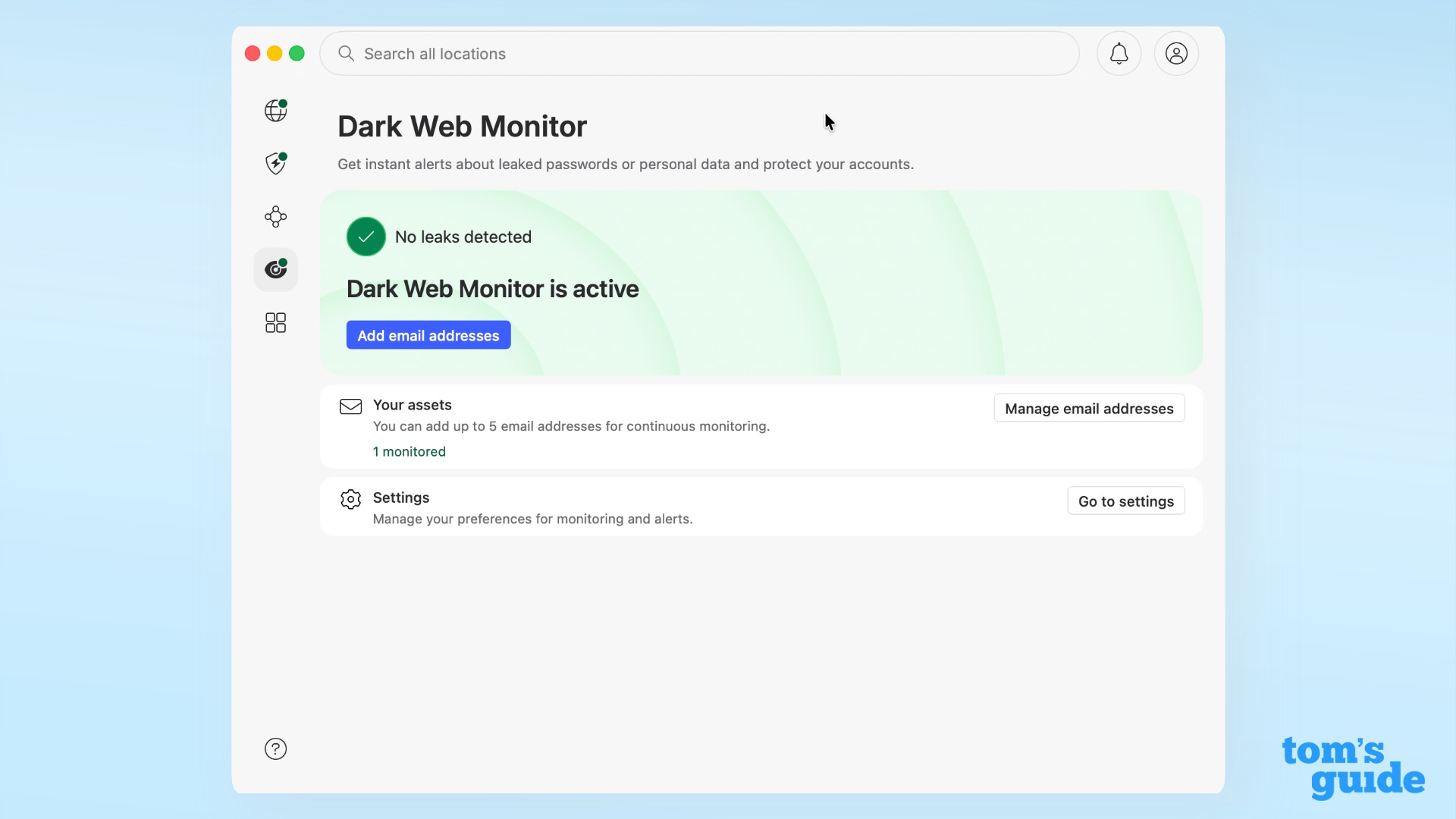
Task: Maximize the window with the green button
Action: coord(297,53)
